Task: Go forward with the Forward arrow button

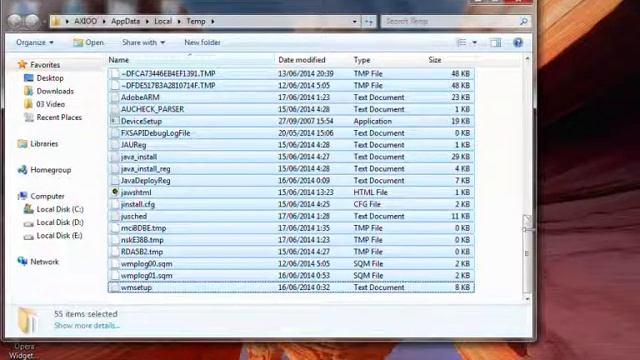Action: [x=31, y=21]
